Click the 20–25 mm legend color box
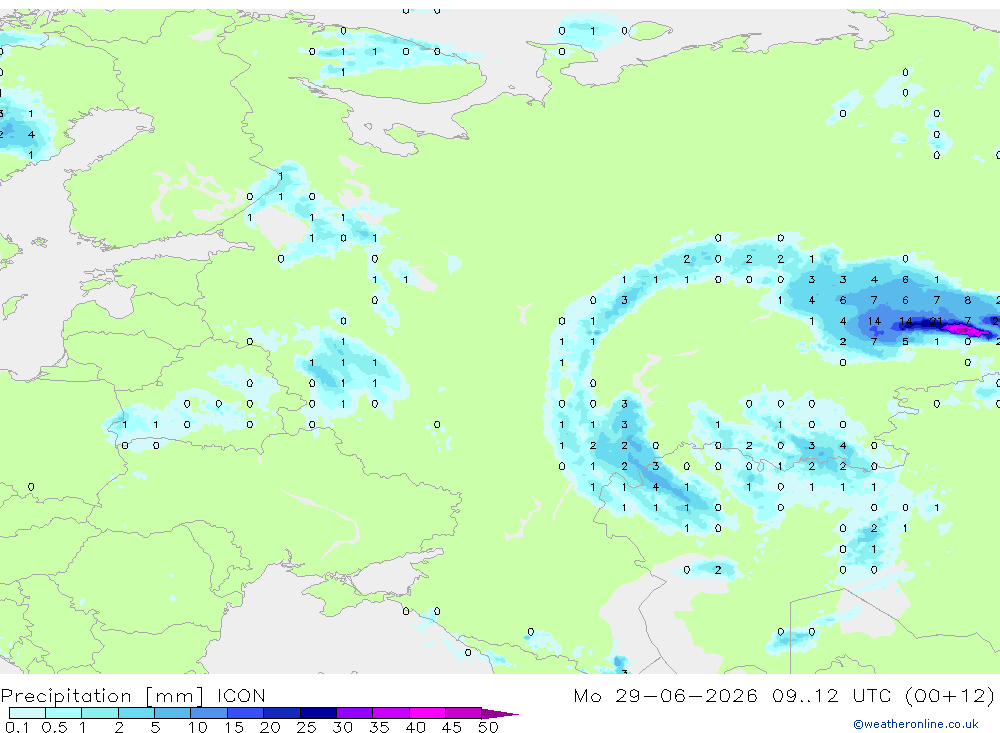Screen dimensions: 1000x733 (282, 713)
